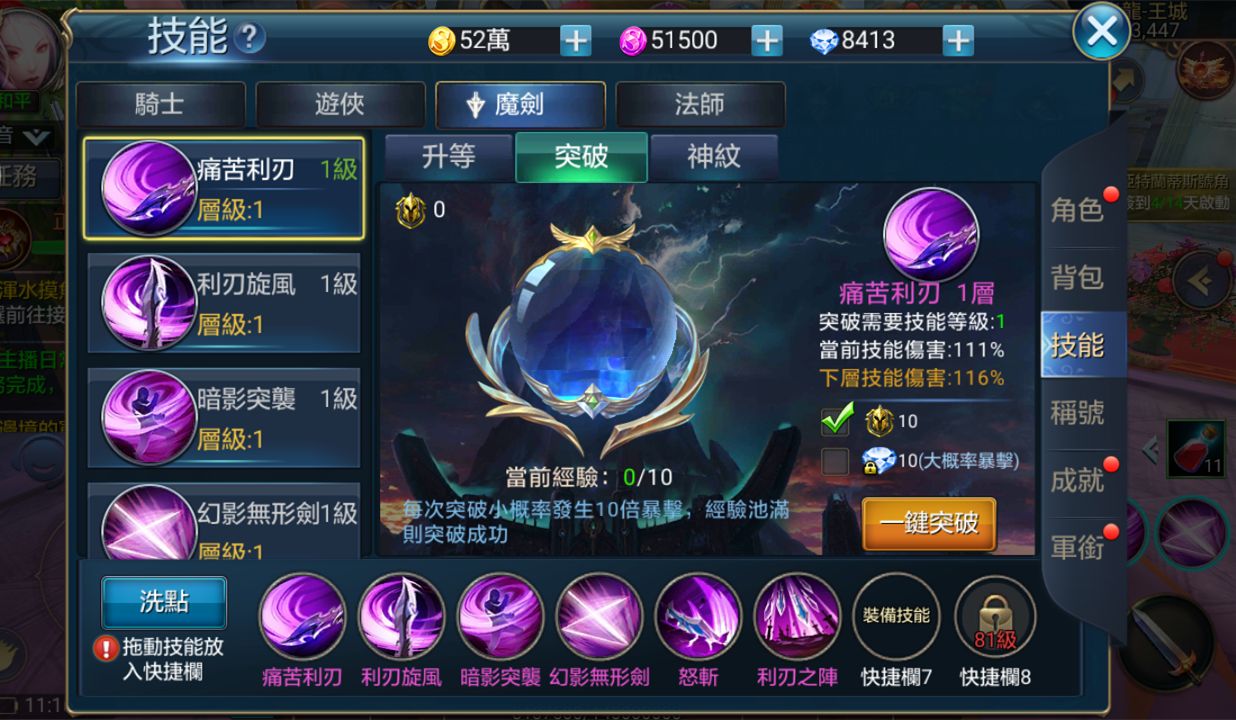Add pink gems with plus icon
1236x720 pixels.
767,41
